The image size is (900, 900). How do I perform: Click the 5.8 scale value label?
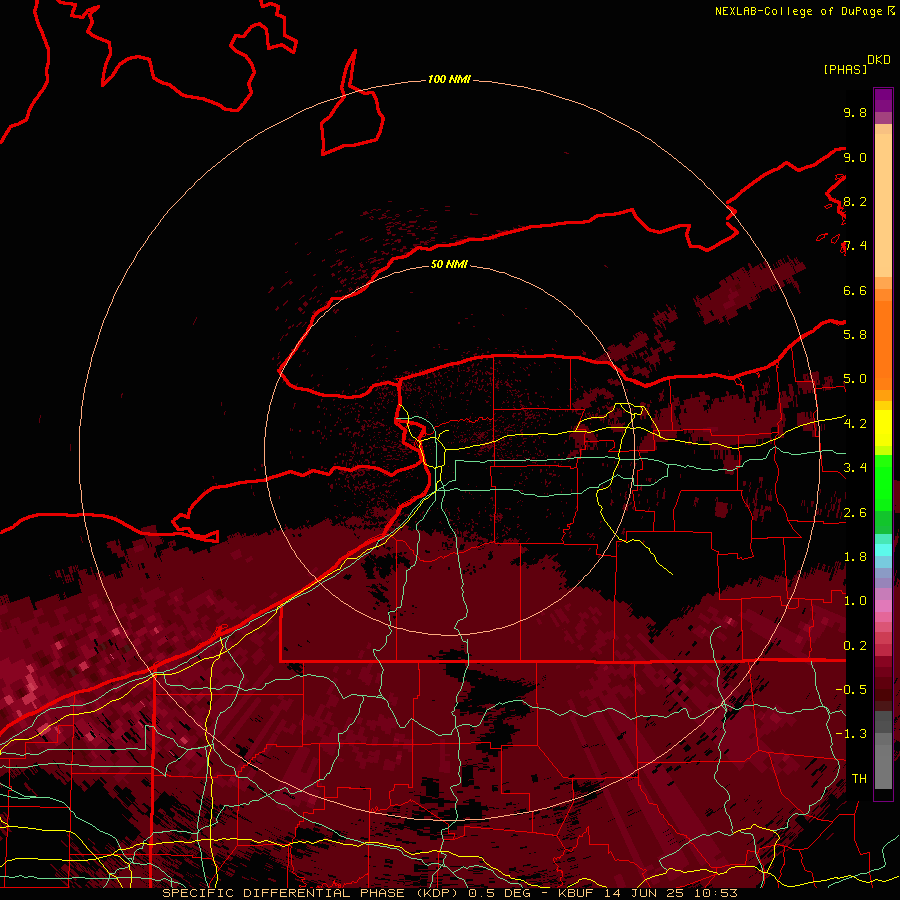pyautogui.click(x=855, y=335)
